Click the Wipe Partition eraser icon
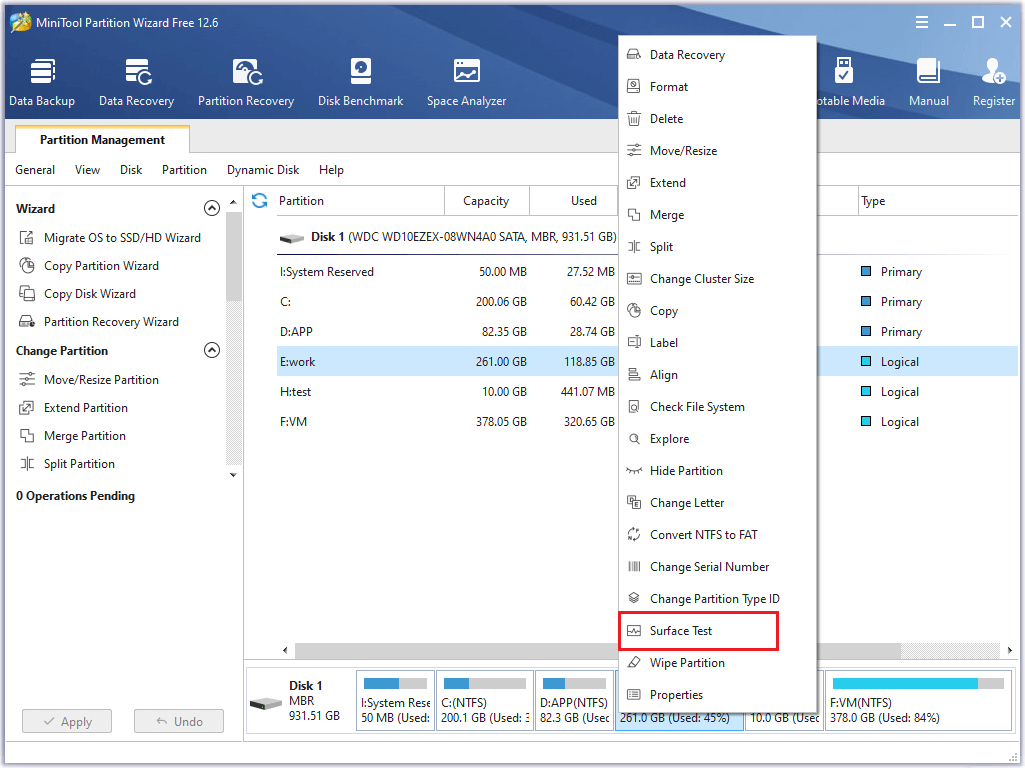Image resolution: width=1025 pixels, height=768 pixels. [633, 663]
